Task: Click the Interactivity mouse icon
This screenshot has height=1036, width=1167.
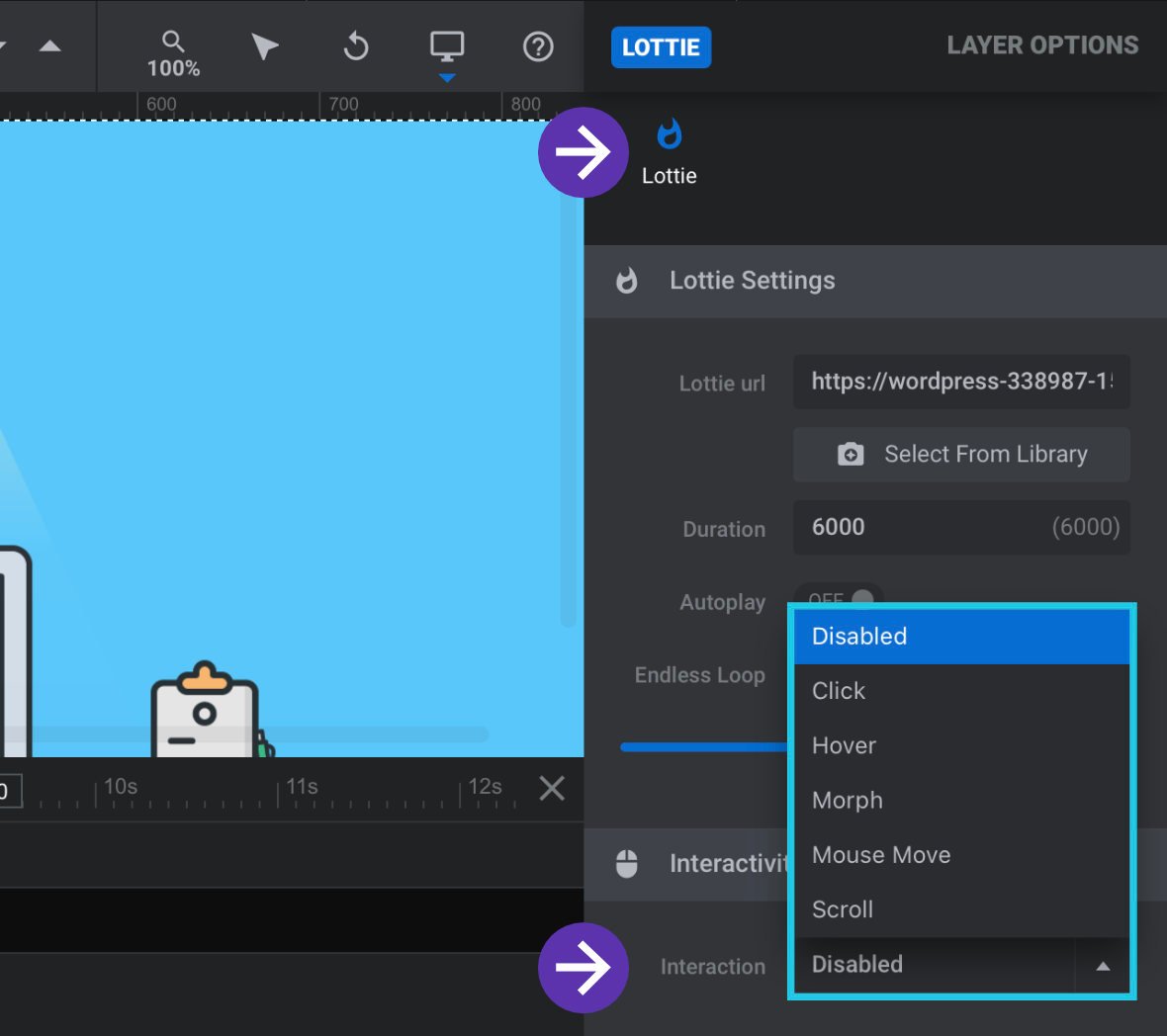Action: tap(627, 863)
